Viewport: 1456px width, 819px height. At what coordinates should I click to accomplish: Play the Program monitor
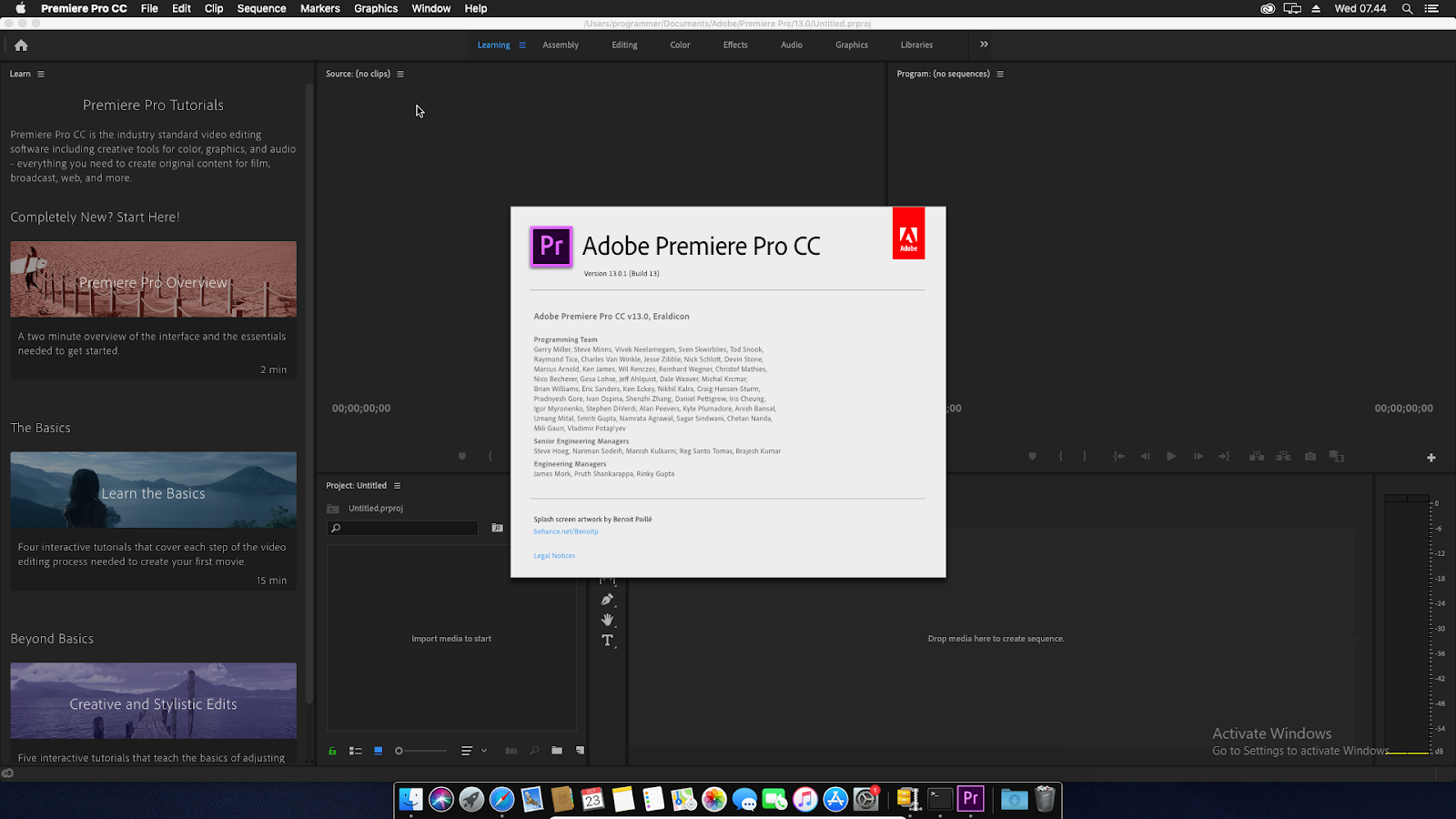point(1171,457)
